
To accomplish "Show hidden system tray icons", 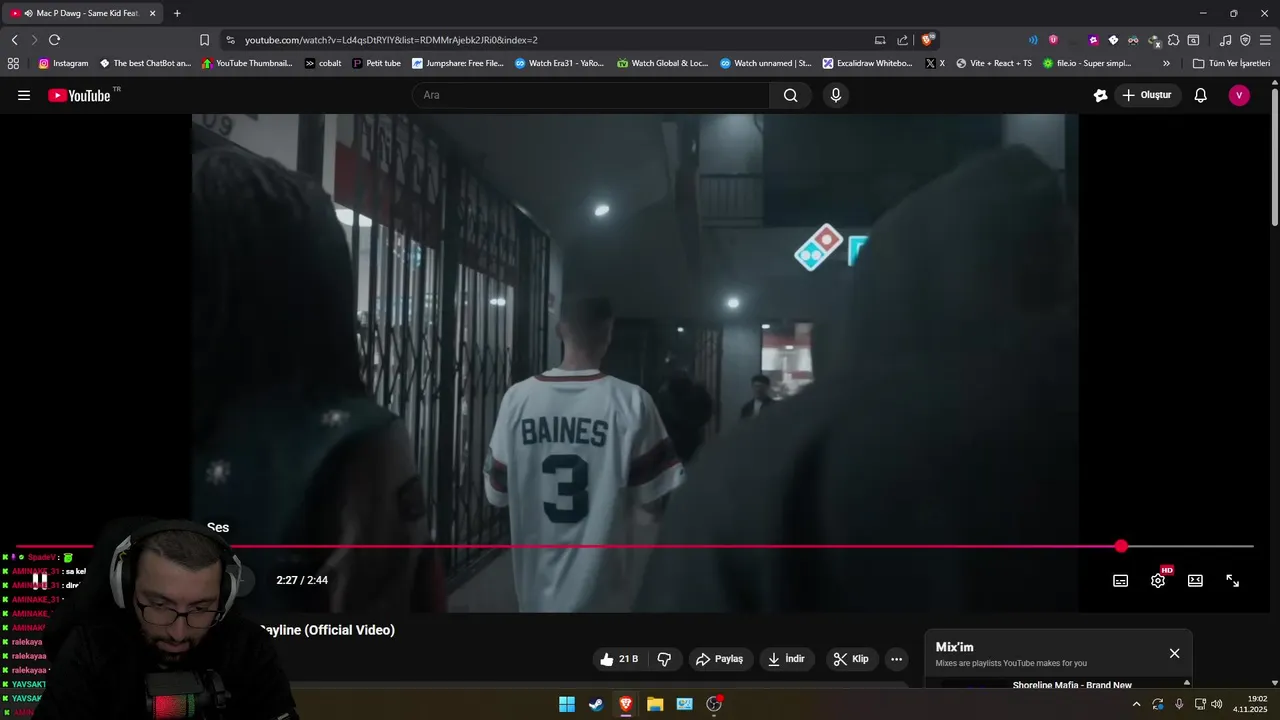I will coord(1136,704).
